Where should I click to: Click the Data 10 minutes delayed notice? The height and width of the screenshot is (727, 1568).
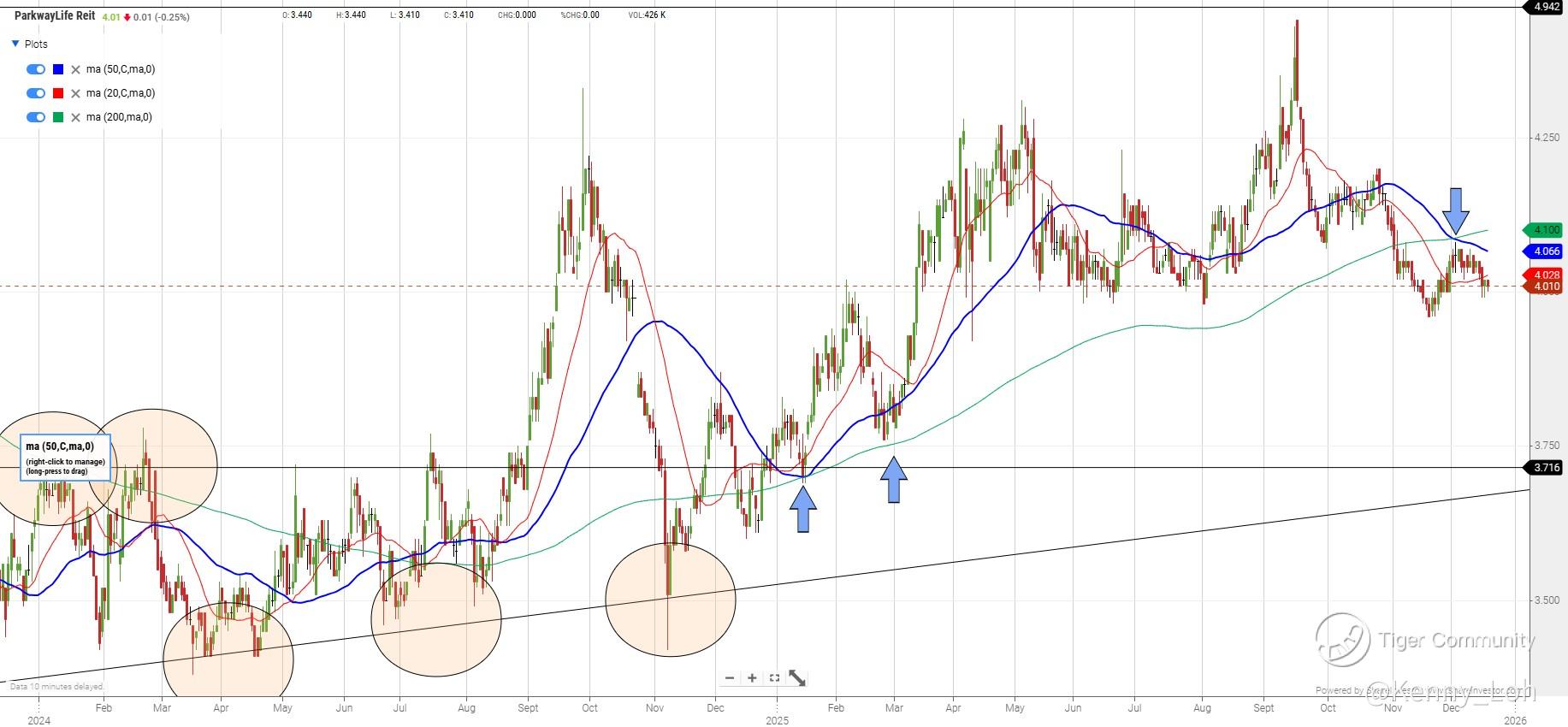coord(56,687)
